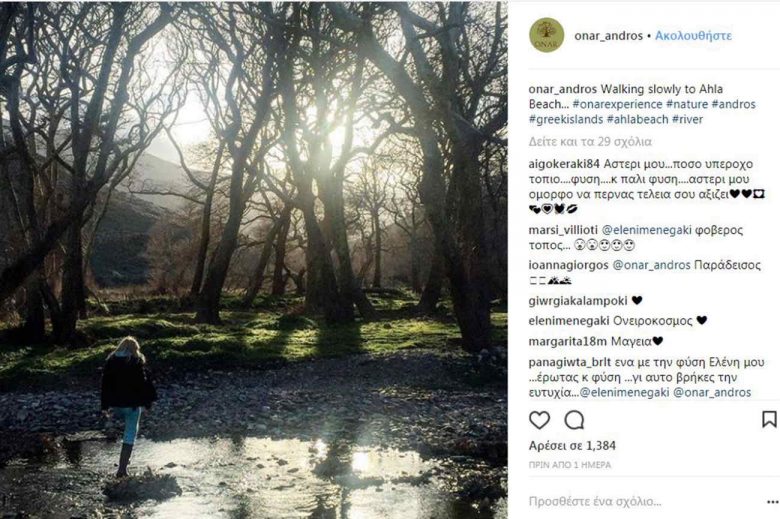780x519 pixels.
Task: Click the heart like icon
Action: point(539,420)
